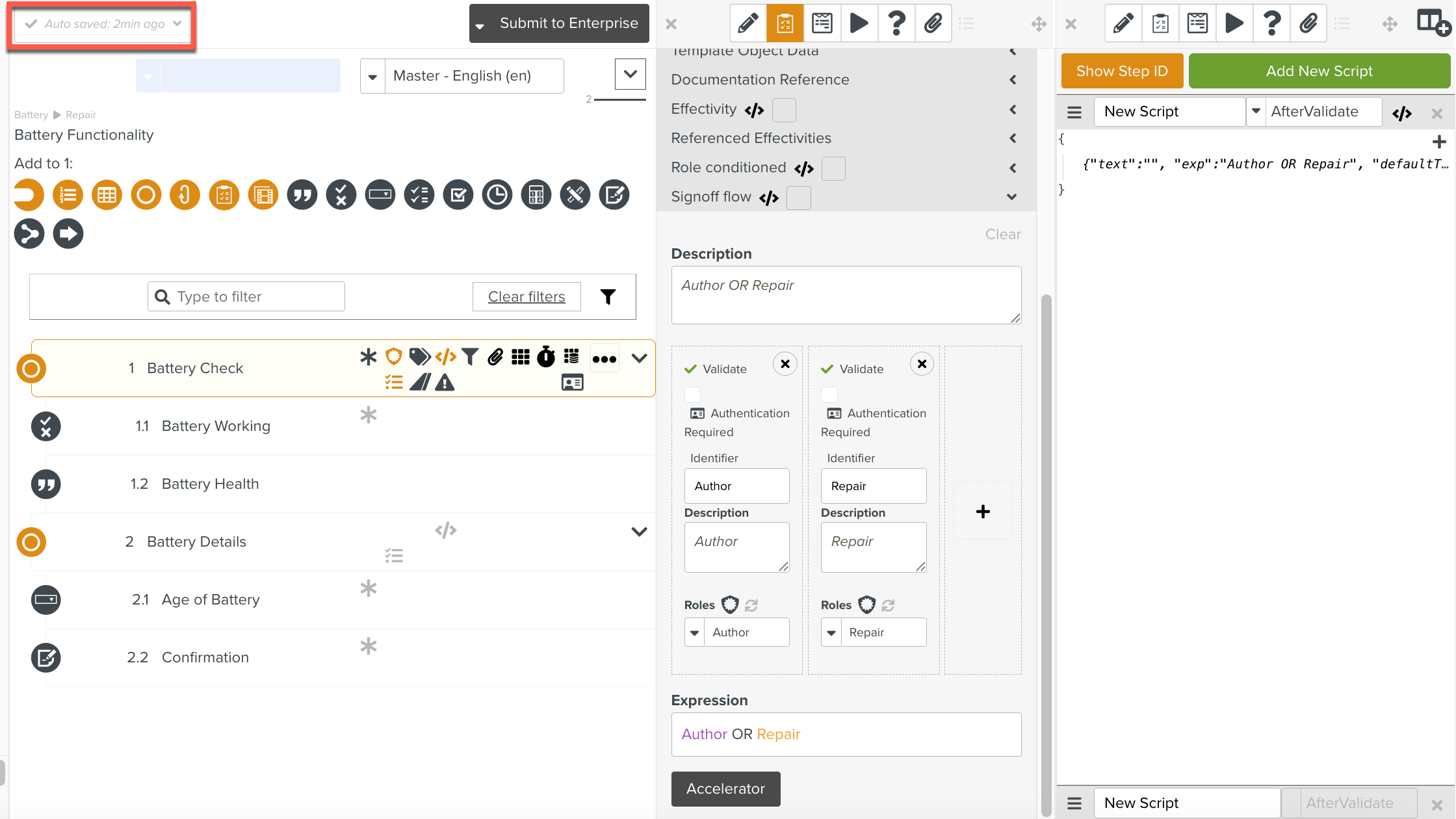
Task: Click the stopwatch icon on Battery Check
Action: [x=546, y=357]
